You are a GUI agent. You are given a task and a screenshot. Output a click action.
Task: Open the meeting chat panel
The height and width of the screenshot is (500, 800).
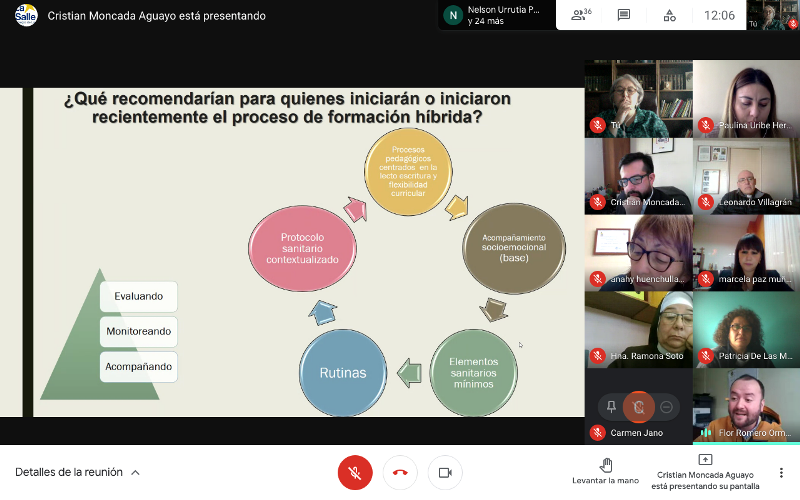click(x=624, y=15)
